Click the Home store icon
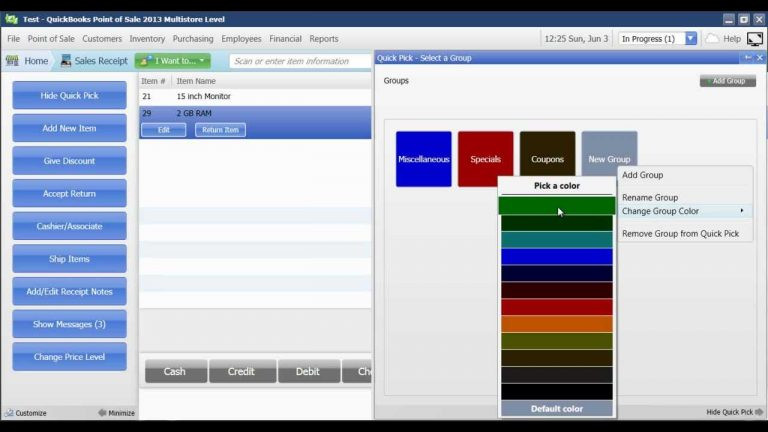768x432 pixels. point(12,61)
